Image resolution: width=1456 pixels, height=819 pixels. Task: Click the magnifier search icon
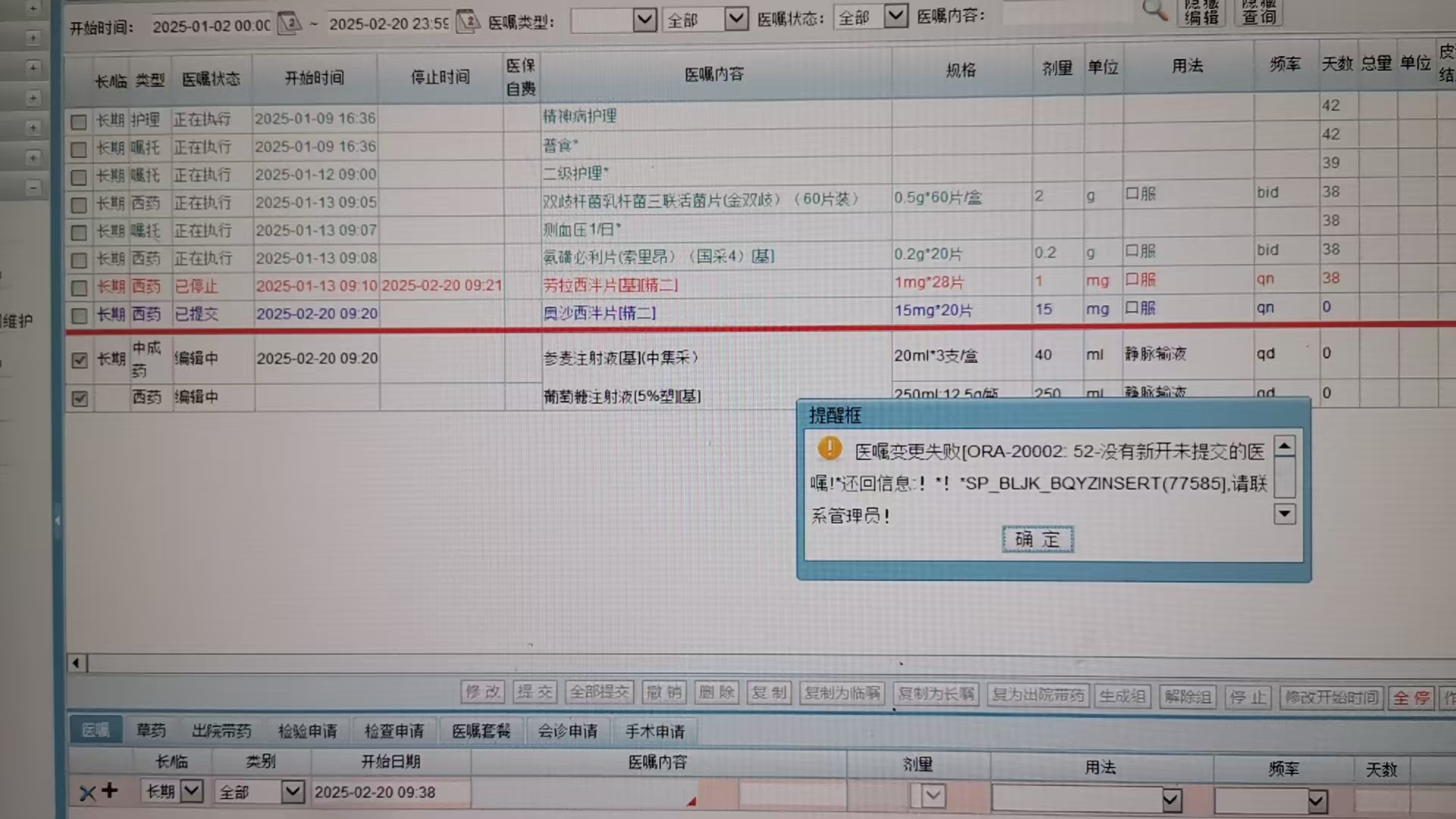[1154, 10]
